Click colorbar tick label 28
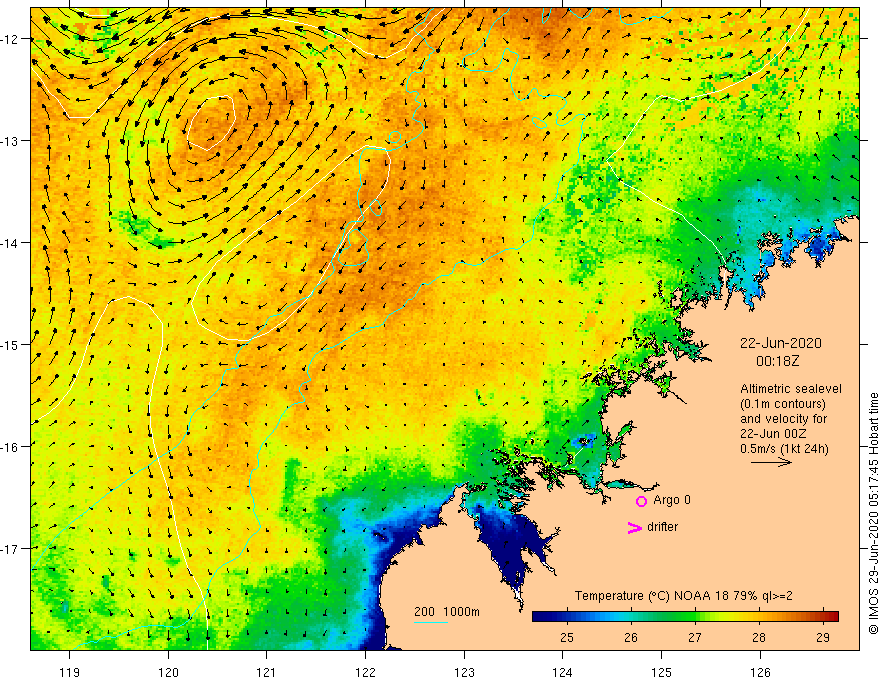 point(759,637)
